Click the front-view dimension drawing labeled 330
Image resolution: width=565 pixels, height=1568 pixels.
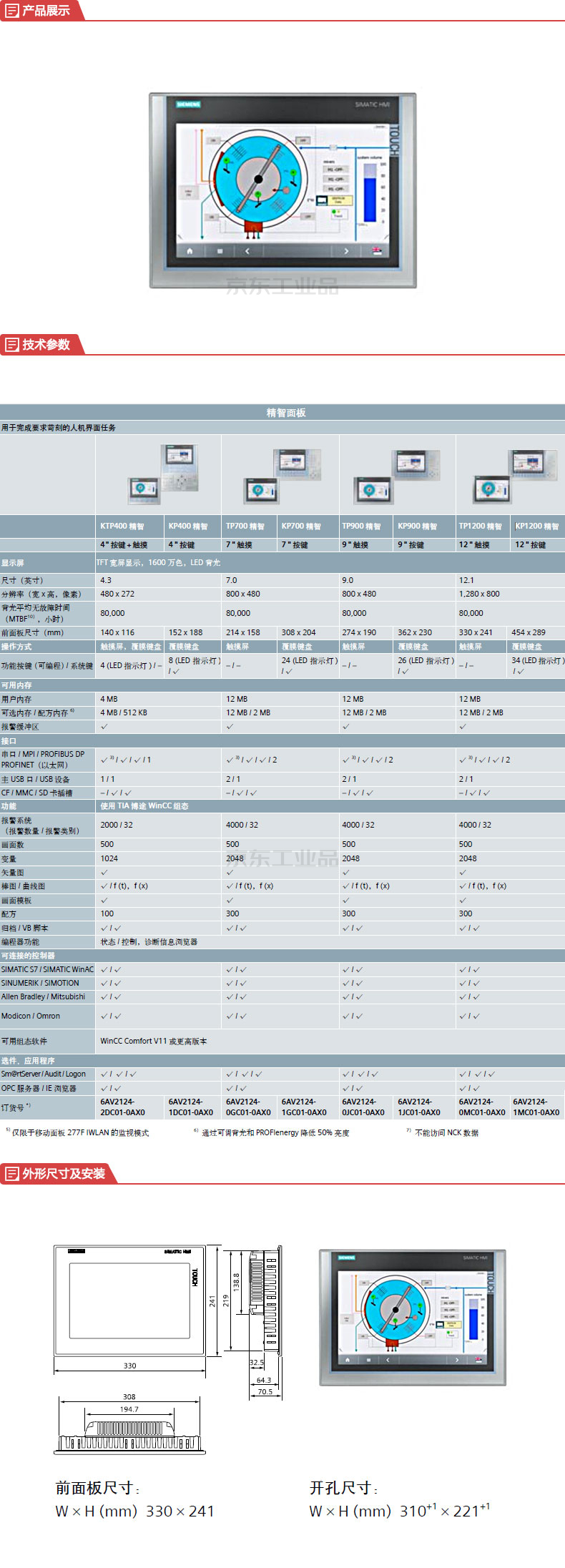point(129,1300)
